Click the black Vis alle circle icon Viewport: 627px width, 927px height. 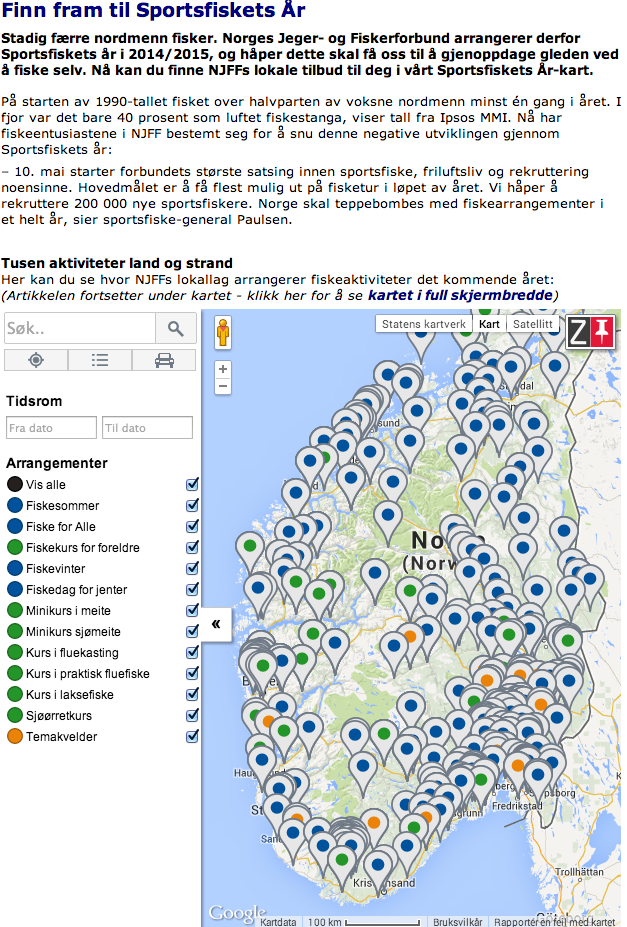[x=15, y=484]
